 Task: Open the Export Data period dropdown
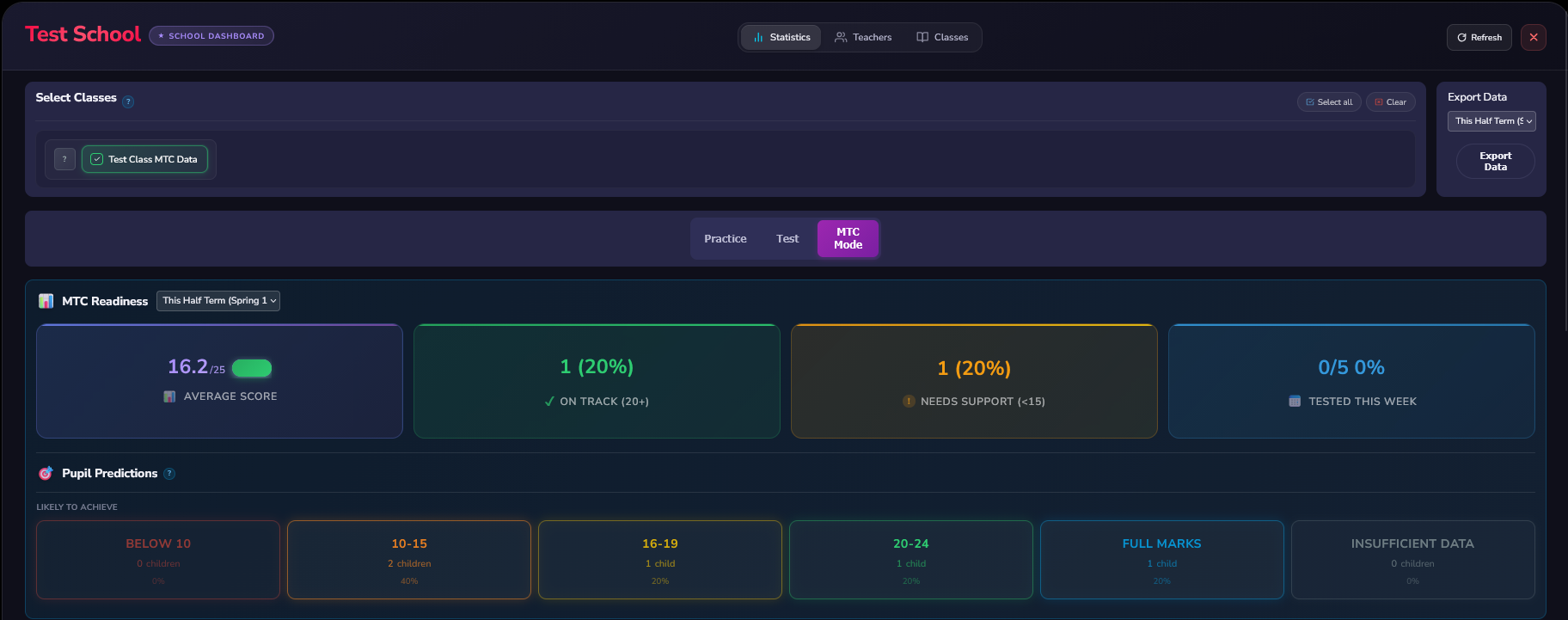1491,121
